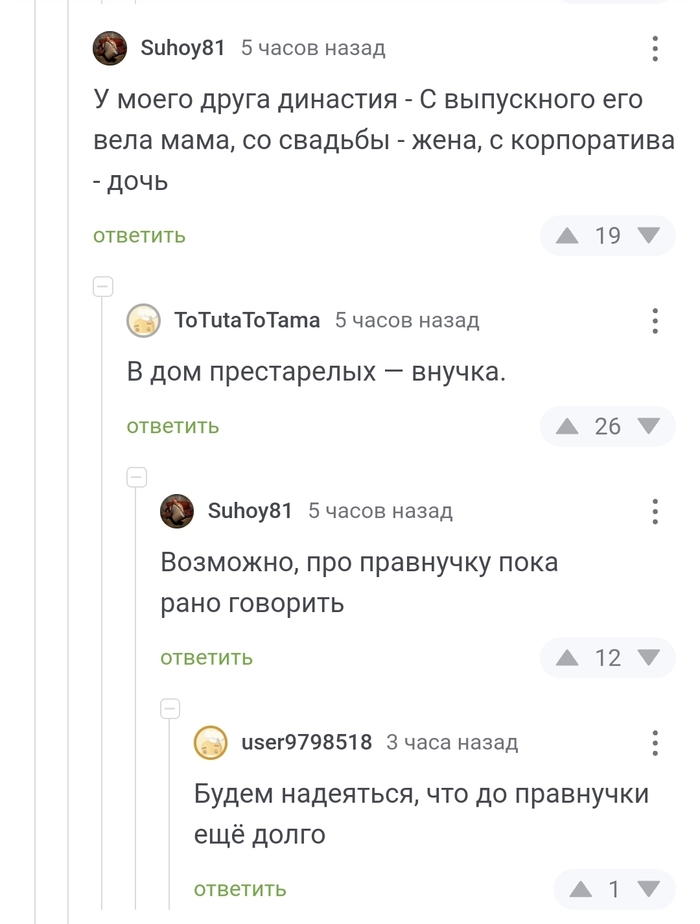Open three-dot menu on user9798518's comment
Viewport: 700px width, 924px height.
coord(655,743)
